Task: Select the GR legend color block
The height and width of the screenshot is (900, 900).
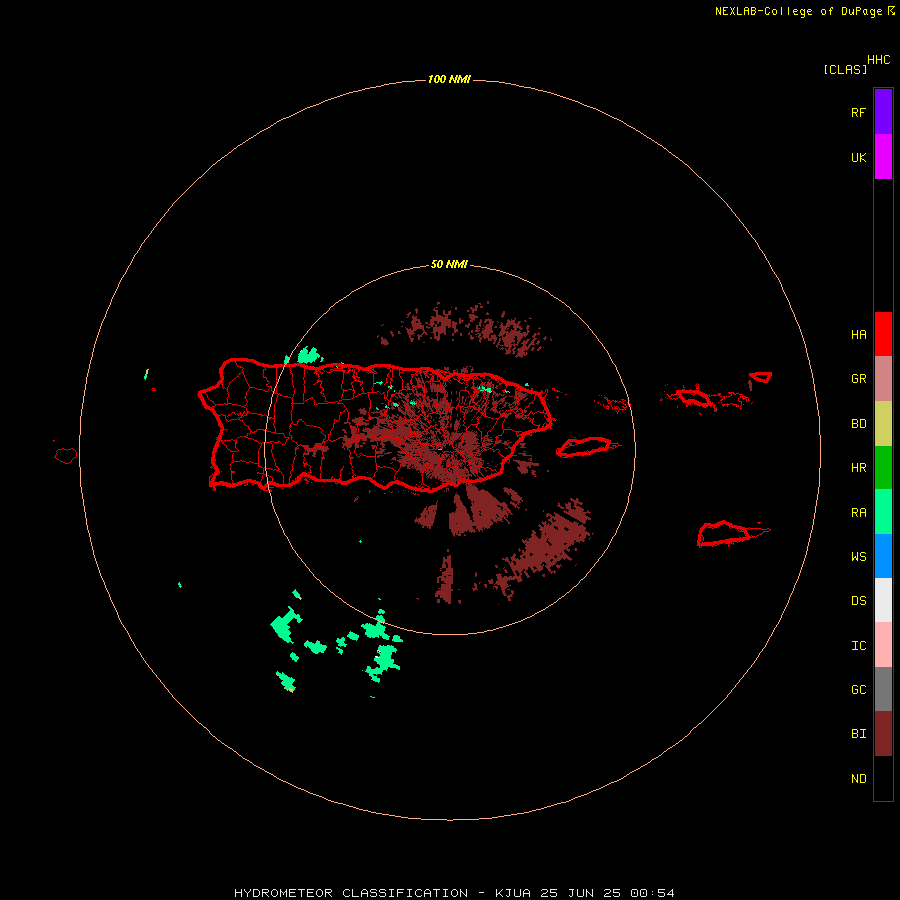Action: click(883, 379)
